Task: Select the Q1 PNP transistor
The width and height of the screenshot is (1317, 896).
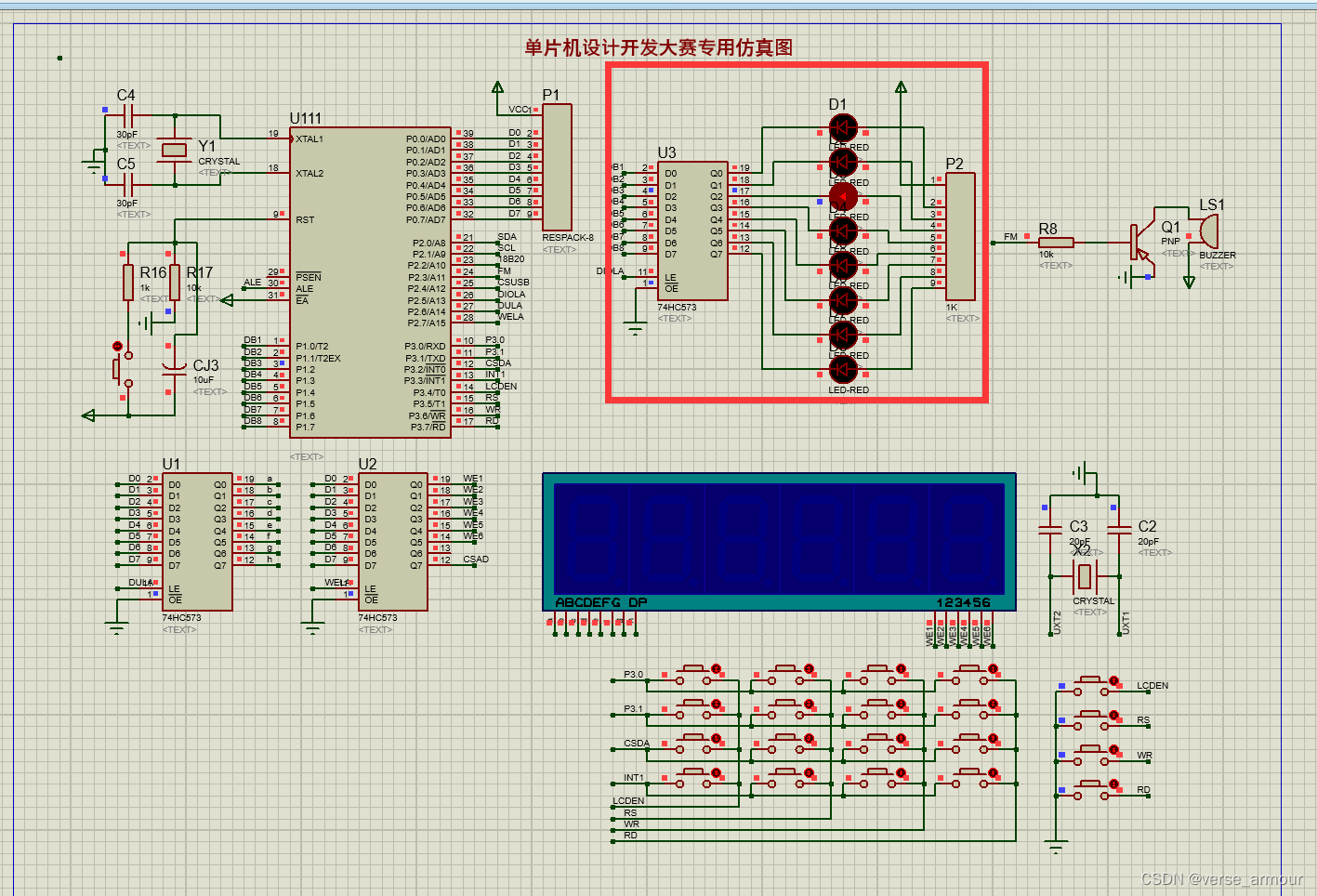Action: 1143,244
